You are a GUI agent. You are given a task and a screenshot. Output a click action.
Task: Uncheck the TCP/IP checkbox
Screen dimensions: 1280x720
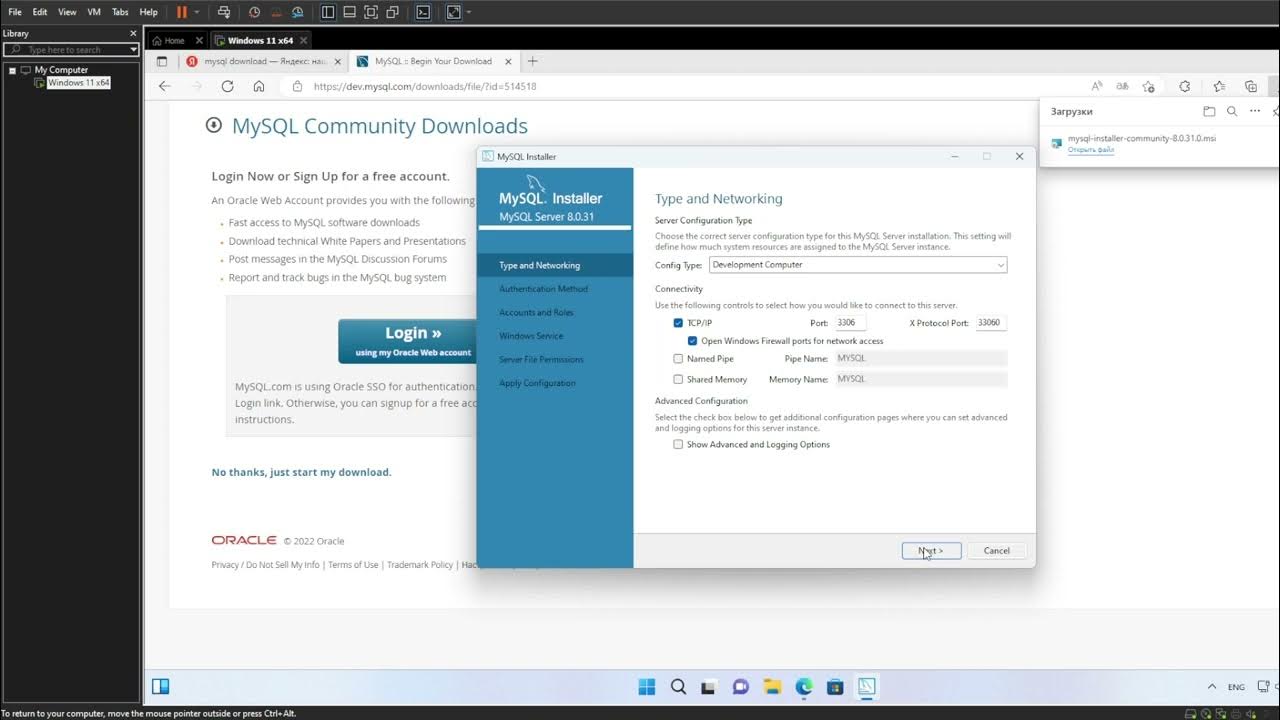click(x=678, y=323)
